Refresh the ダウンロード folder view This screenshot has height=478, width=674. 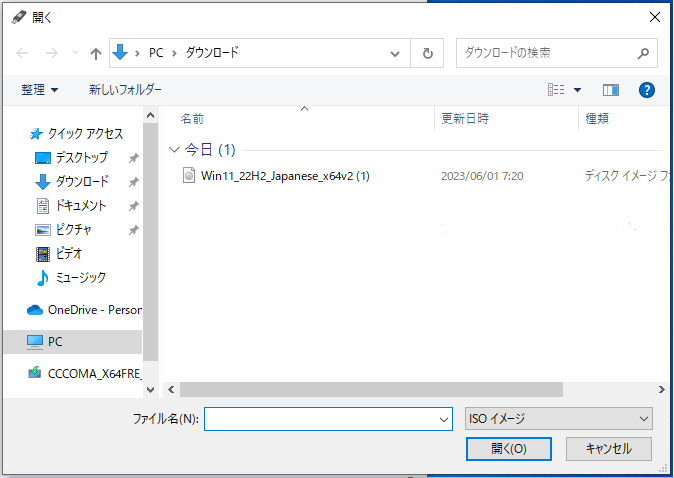(427, 53)
